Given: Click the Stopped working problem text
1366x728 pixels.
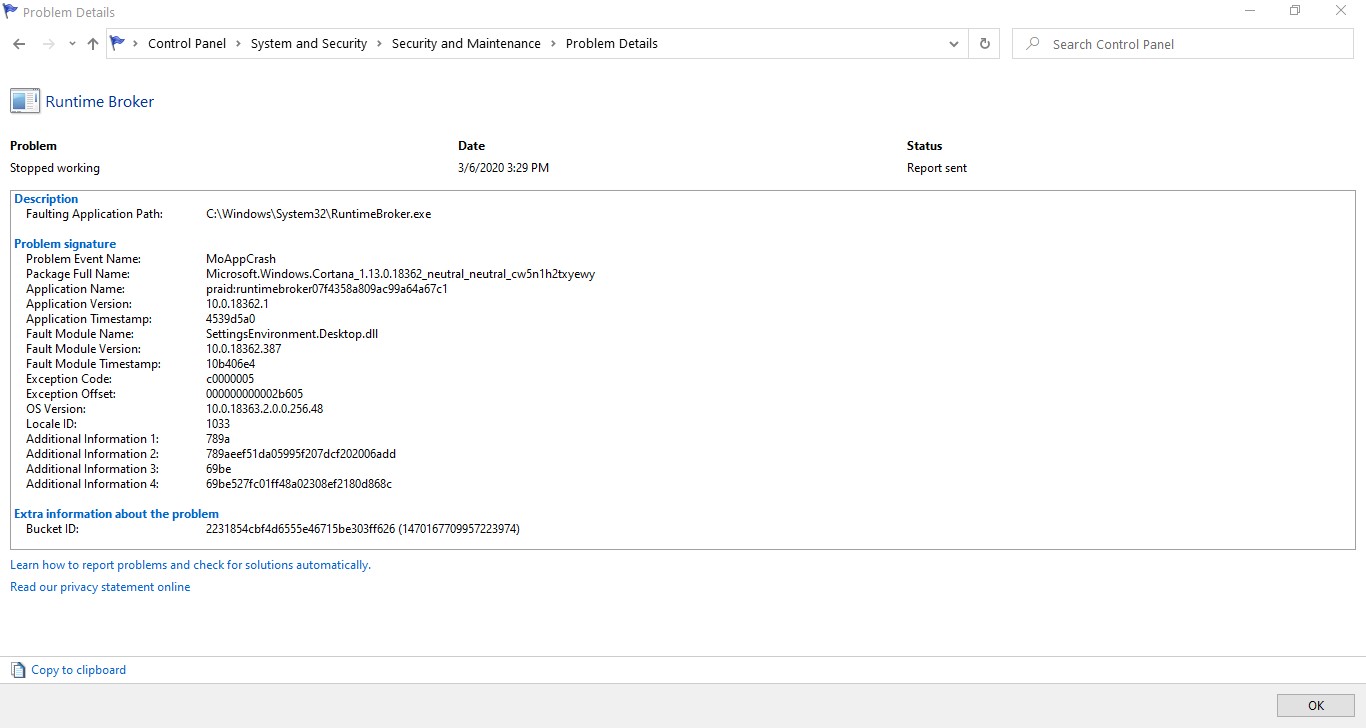Looking at the screenshot, I should 55,168.
